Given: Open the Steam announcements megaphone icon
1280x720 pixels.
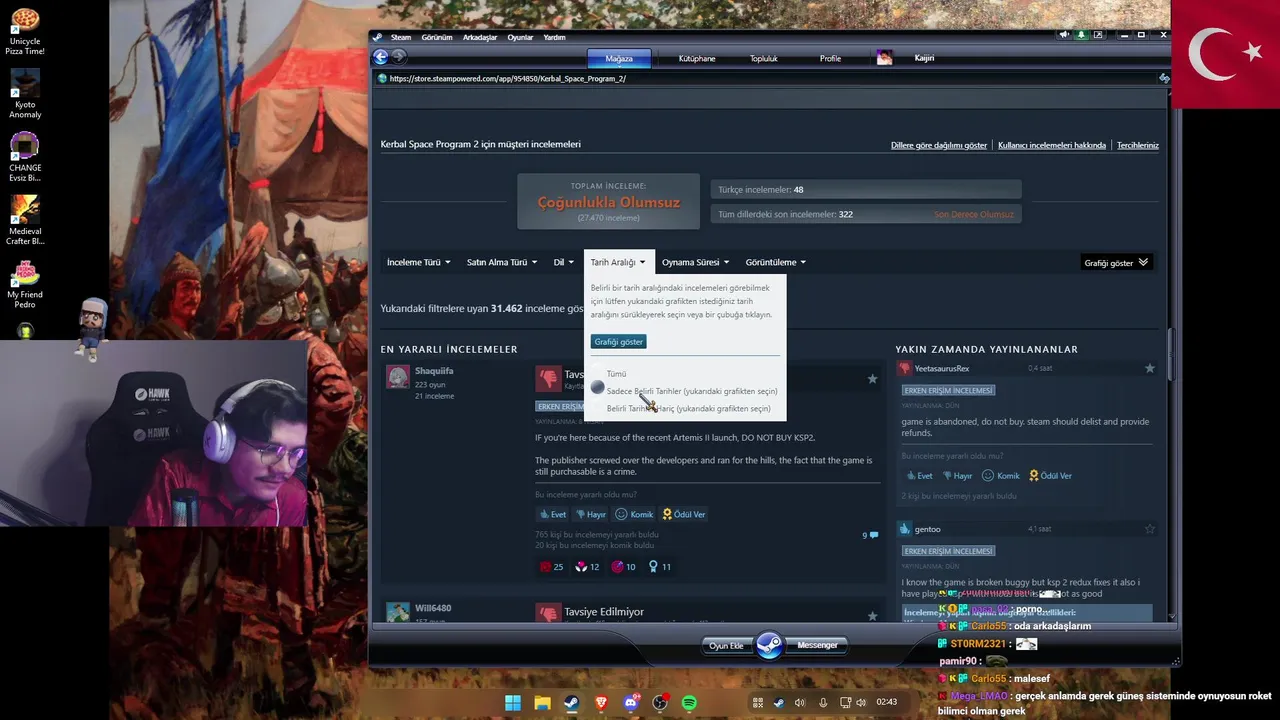Looking at the screenshot, I should (1063, 35).
